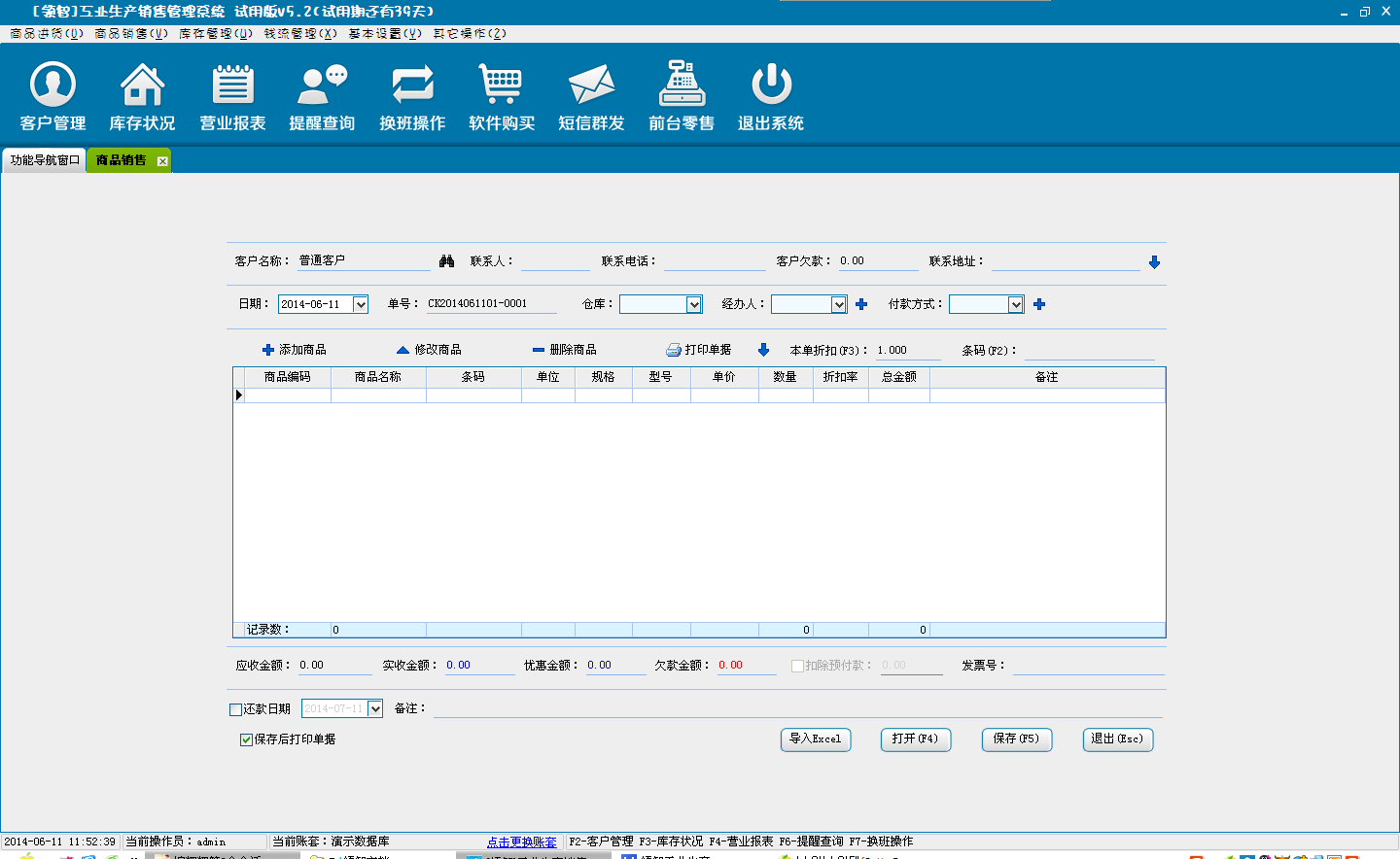Switch to 功能导航窗口 tab

[44, 160]
